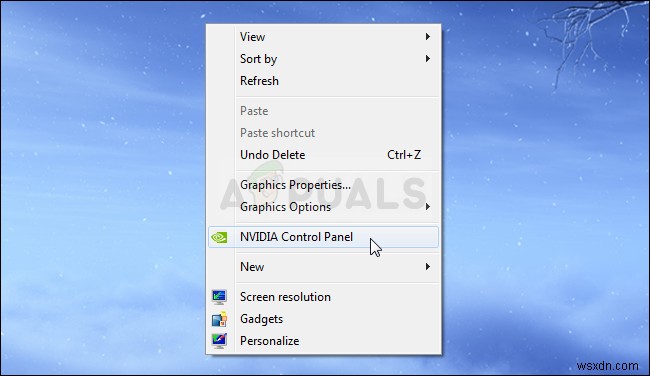Choose Undo Delete from the menu
Image resolution: width=650 pixels, height=376 pixels.
pos(323,155)
